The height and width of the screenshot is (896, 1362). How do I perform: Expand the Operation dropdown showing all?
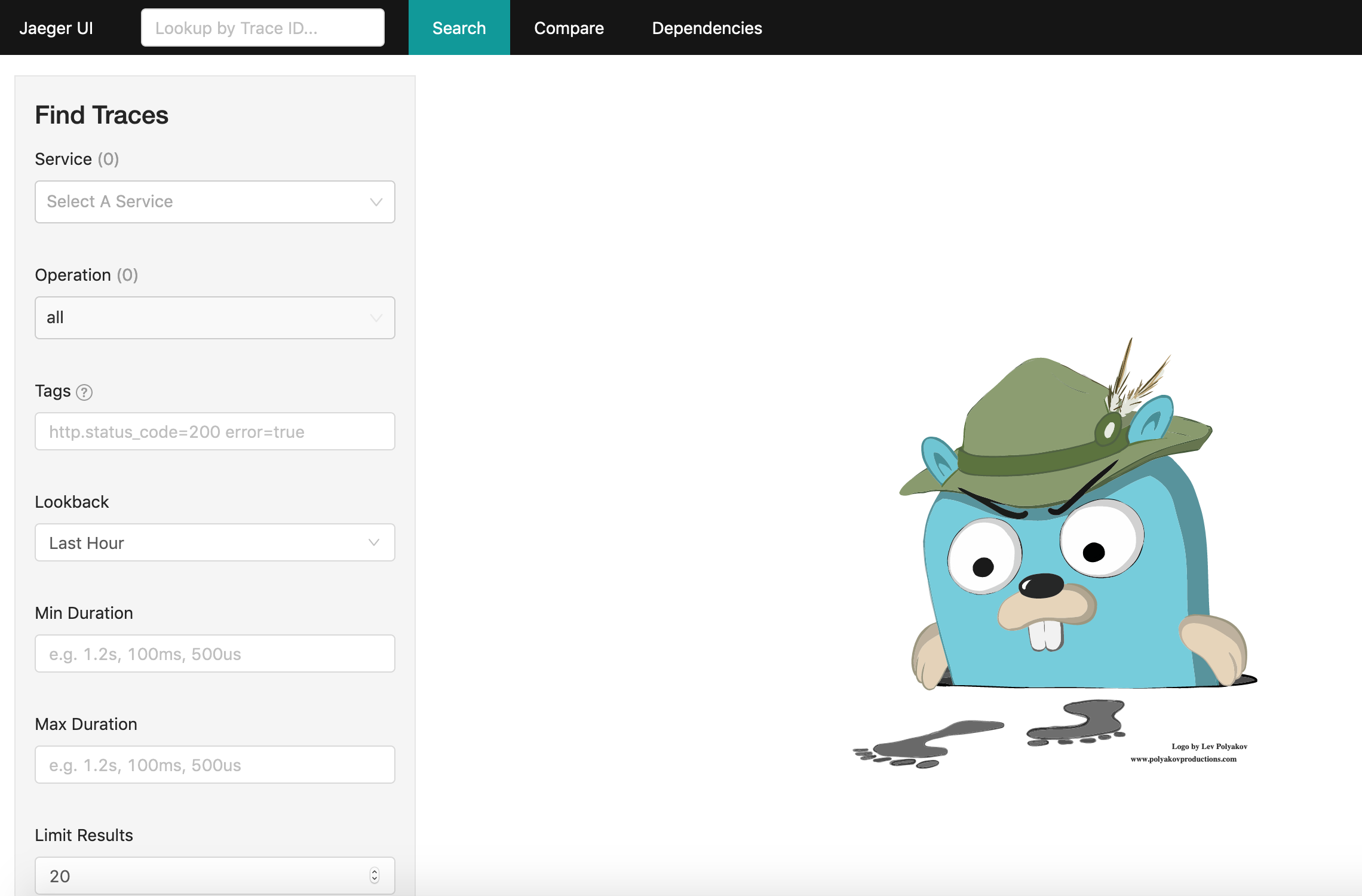point(215,318)
